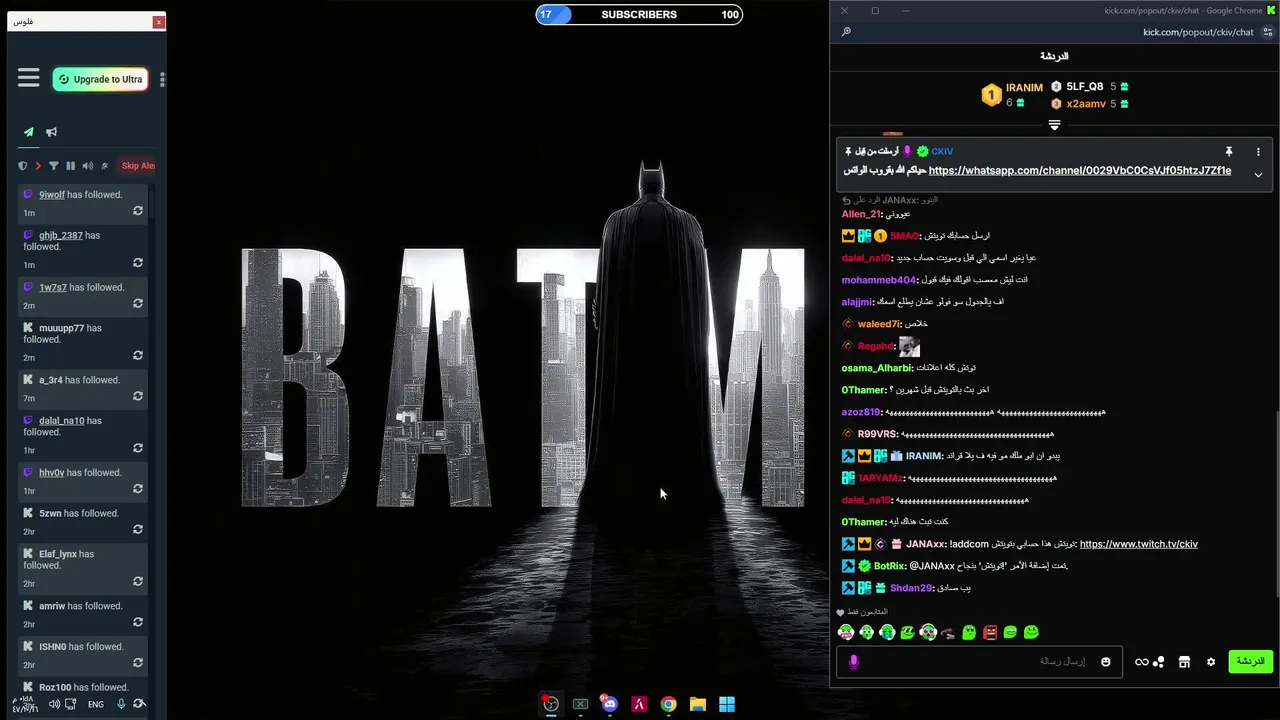This screenshot has width=1280, height=720.
Task: Open the filter funnel for alerts
Action: tap(54, 166)
